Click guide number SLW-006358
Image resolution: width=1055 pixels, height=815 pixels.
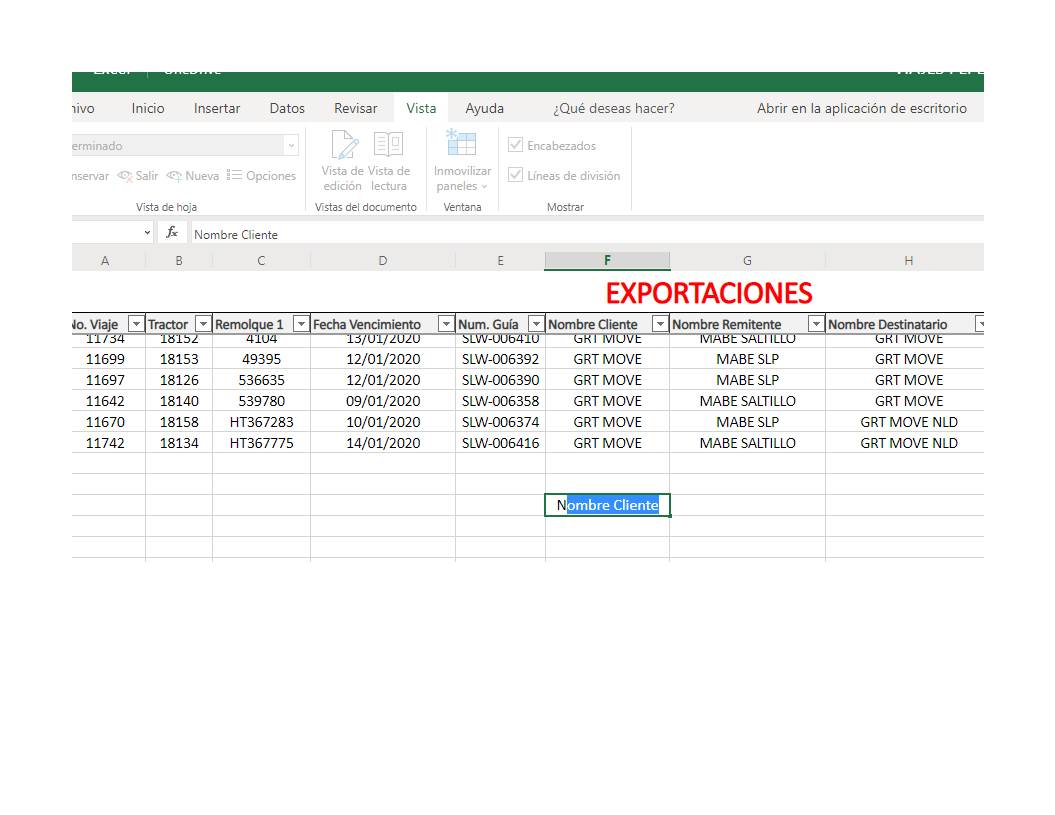coord(501,401)
